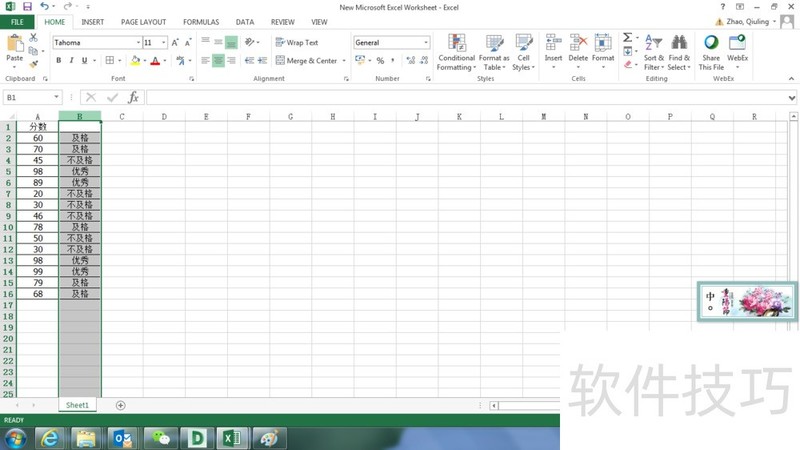Open the Tahoma font name dropdown

click(x=138, y=42)
